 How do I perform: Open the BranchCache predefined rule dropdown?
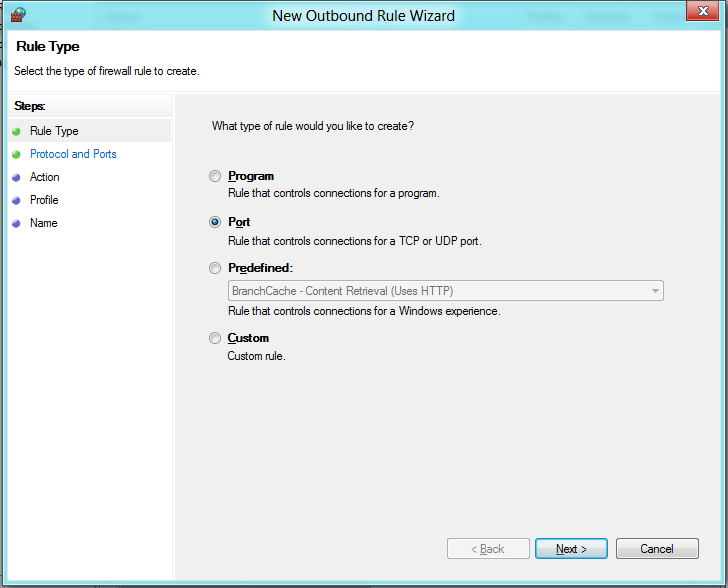pyautogui.click(x=655, y=291)
